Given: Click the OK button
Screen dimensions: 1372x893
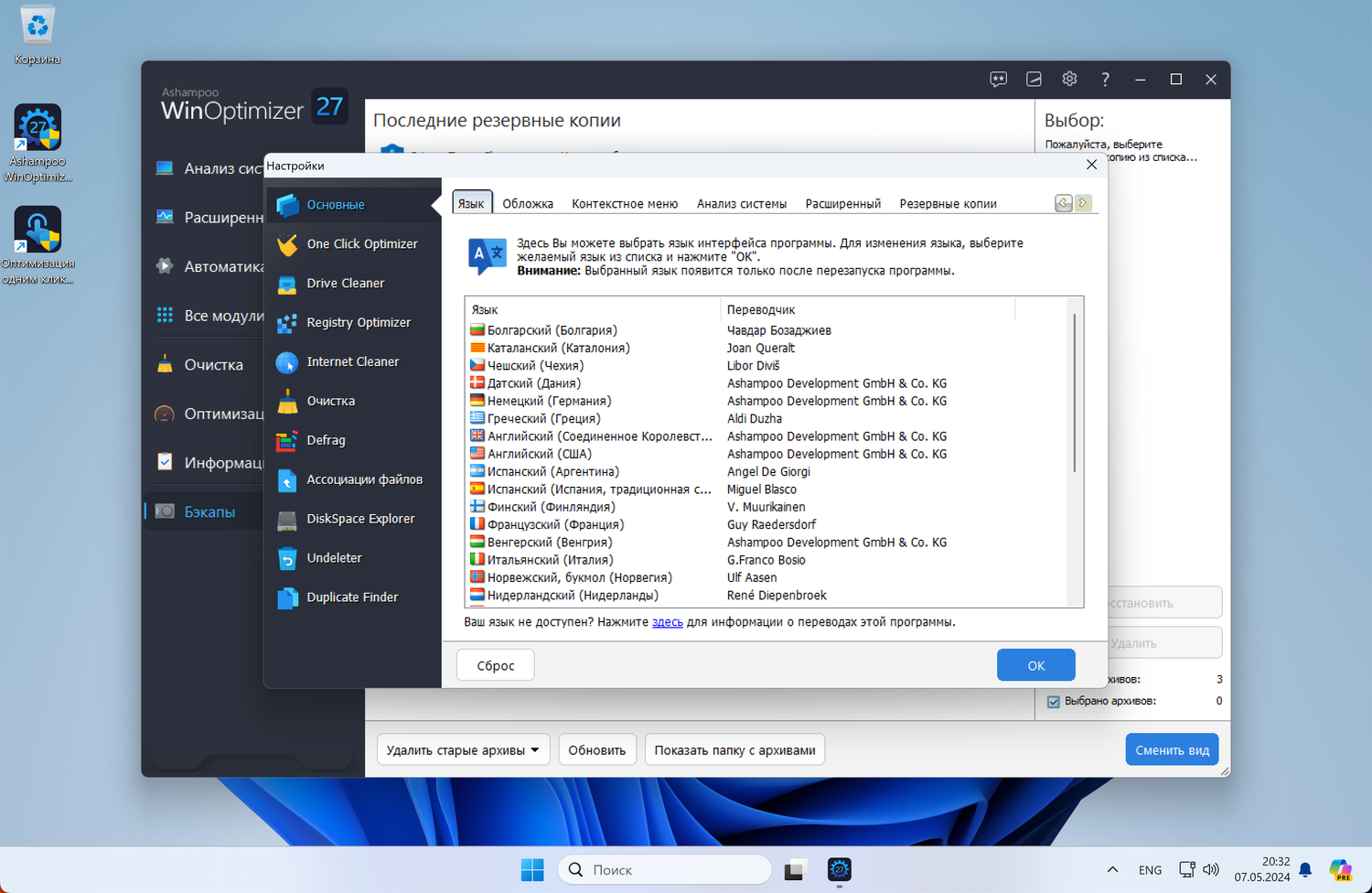Looking at the screenshot, I should (1036, 665).
